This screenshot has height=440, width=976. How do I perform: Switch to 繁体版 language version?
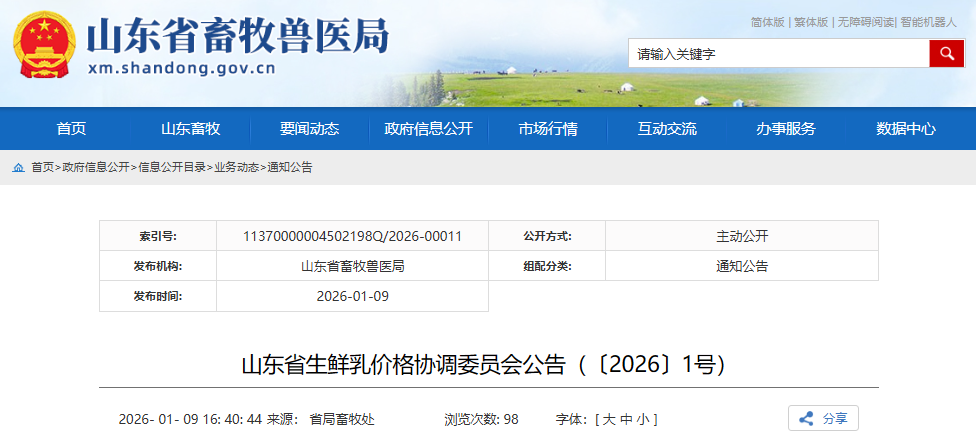pos(811,22)
